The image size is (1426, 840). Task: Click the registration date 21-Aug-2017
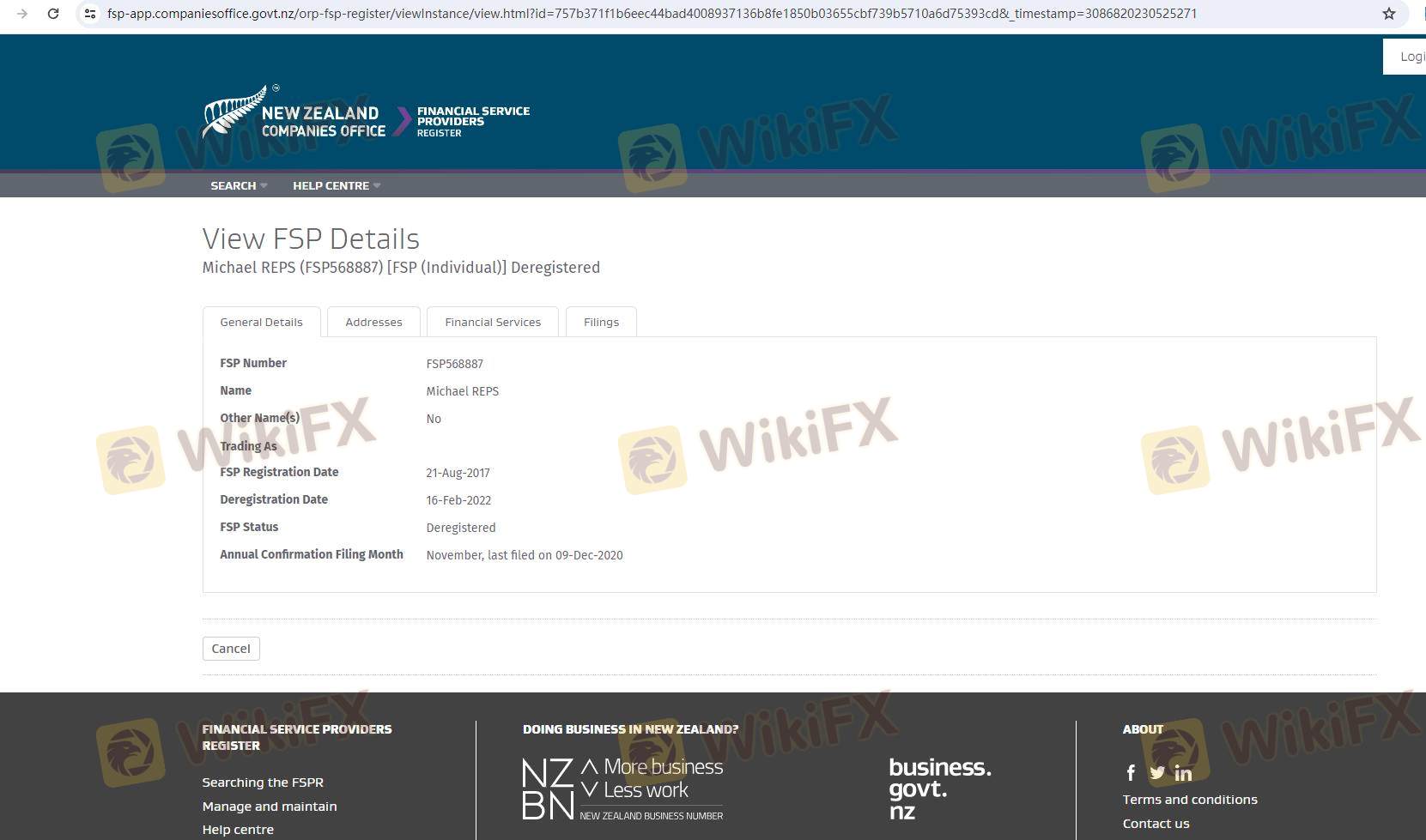pos(458,473)
